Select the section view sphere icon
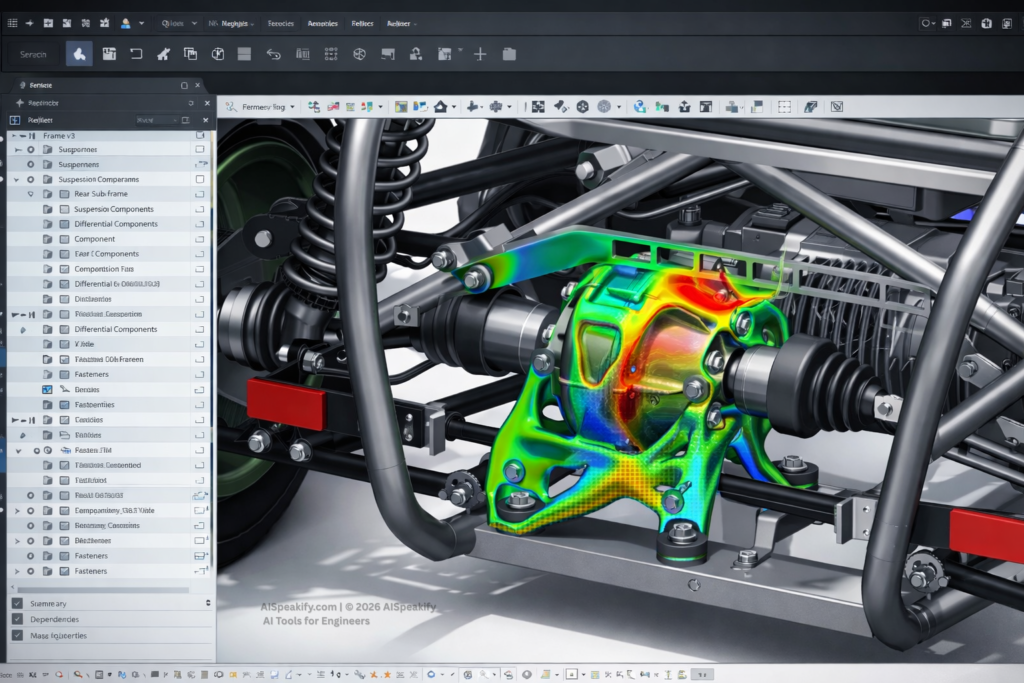 pos(361,53)
